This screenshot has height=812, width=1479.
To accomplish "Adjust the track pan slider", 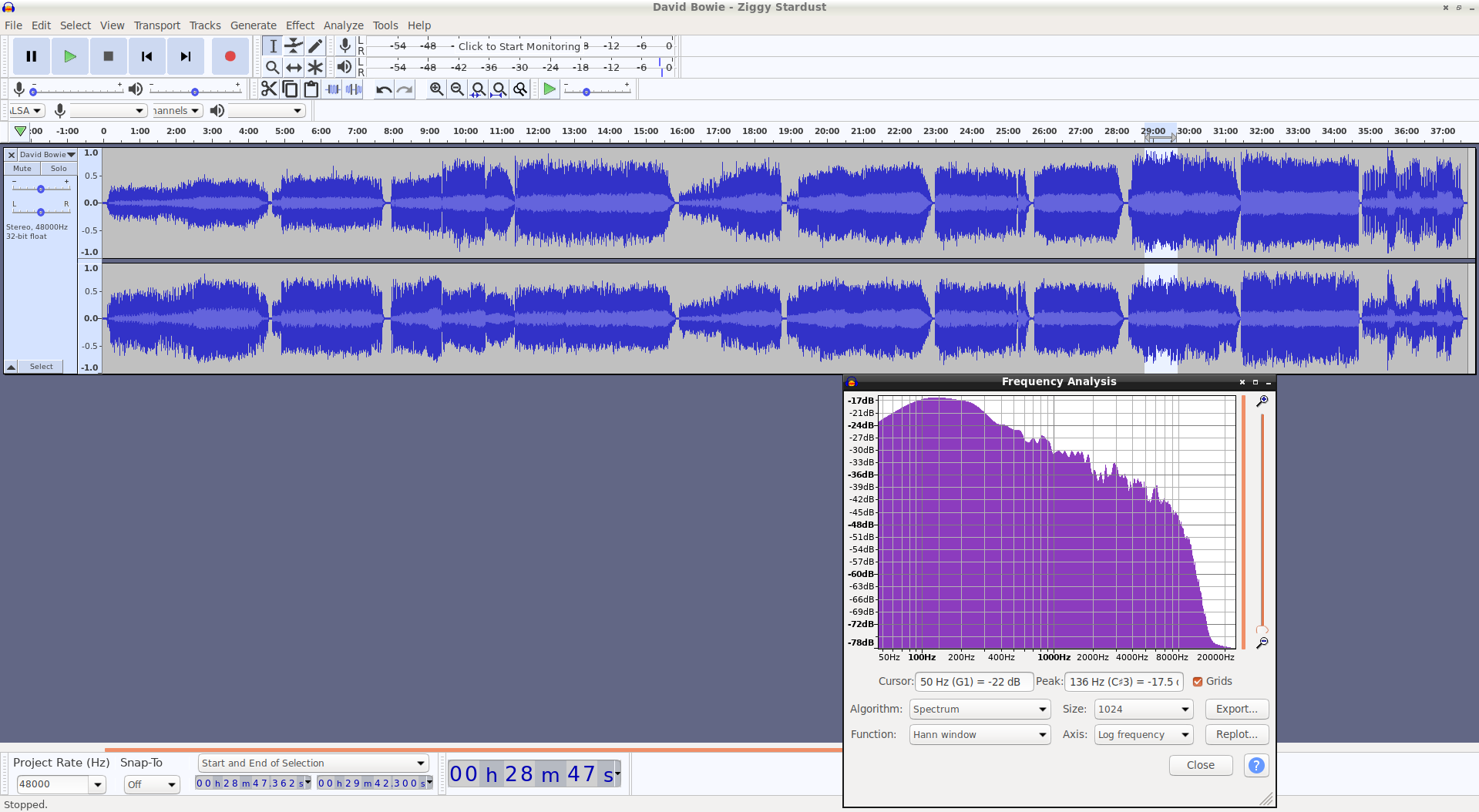I will tap(41, 212).
